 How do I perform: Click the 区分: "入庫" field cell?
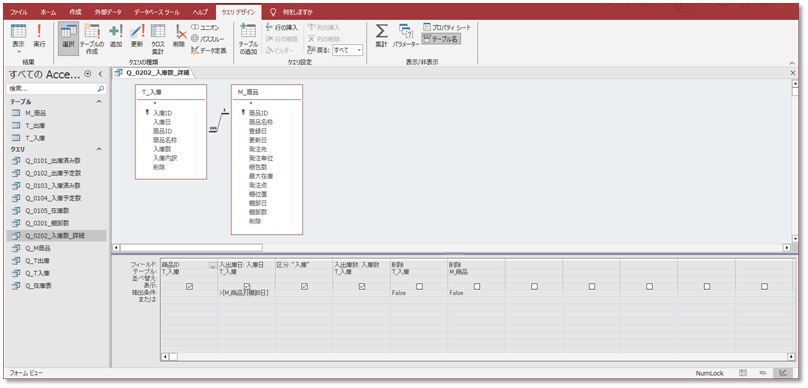click(x=304, y=265)
